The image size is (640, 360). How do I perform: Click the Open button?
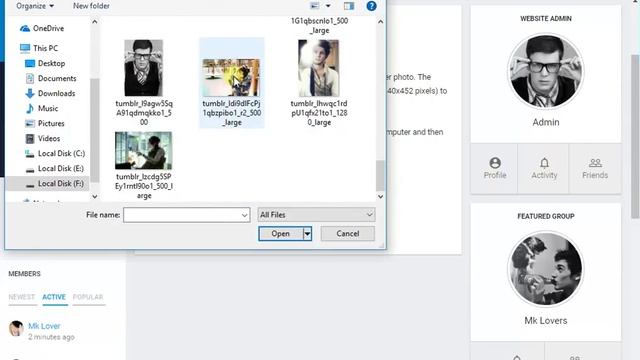(281, 233)
